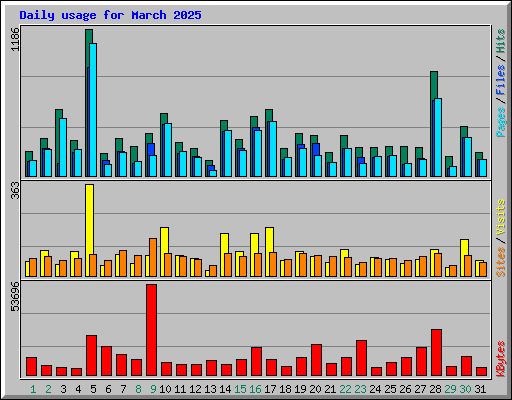Click day label 30 on the x-axis

(465, 389)
